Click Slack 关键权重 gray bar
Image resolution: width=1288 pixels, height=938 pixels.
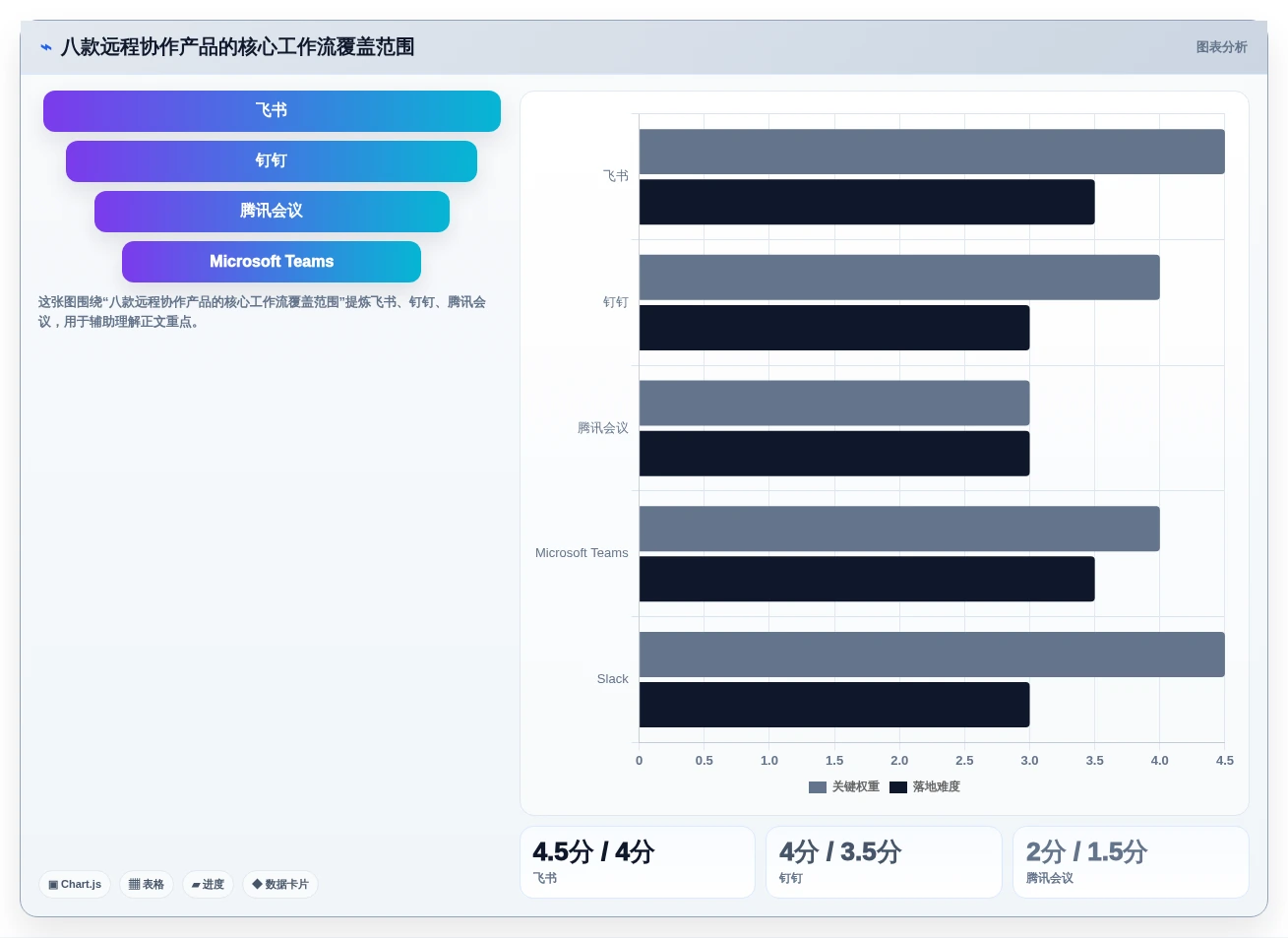click(x=932, y=655)
